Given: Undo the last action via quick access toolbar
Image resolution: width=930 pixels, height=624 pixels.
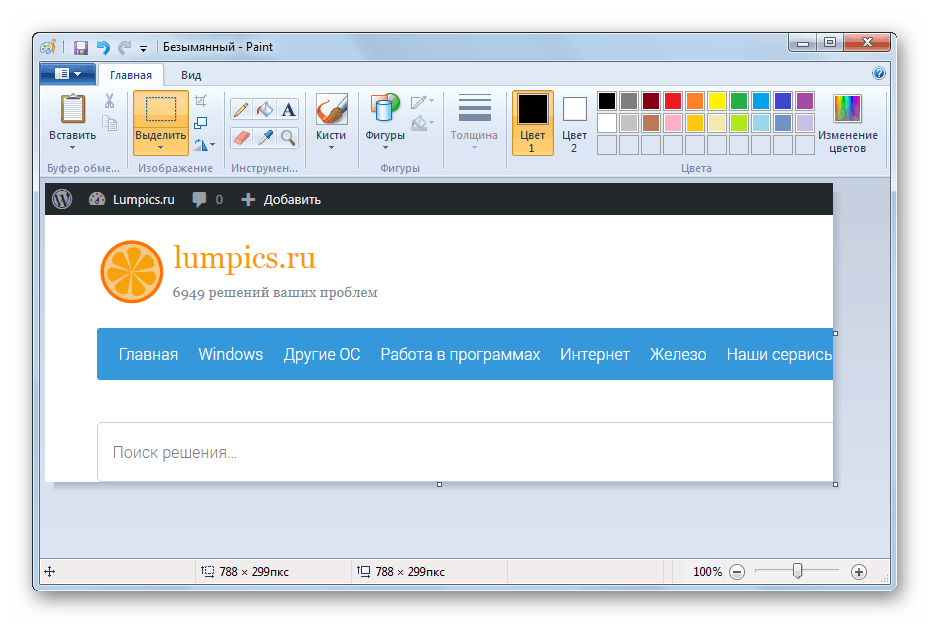Looking at the screenshot, I should 103,46.
